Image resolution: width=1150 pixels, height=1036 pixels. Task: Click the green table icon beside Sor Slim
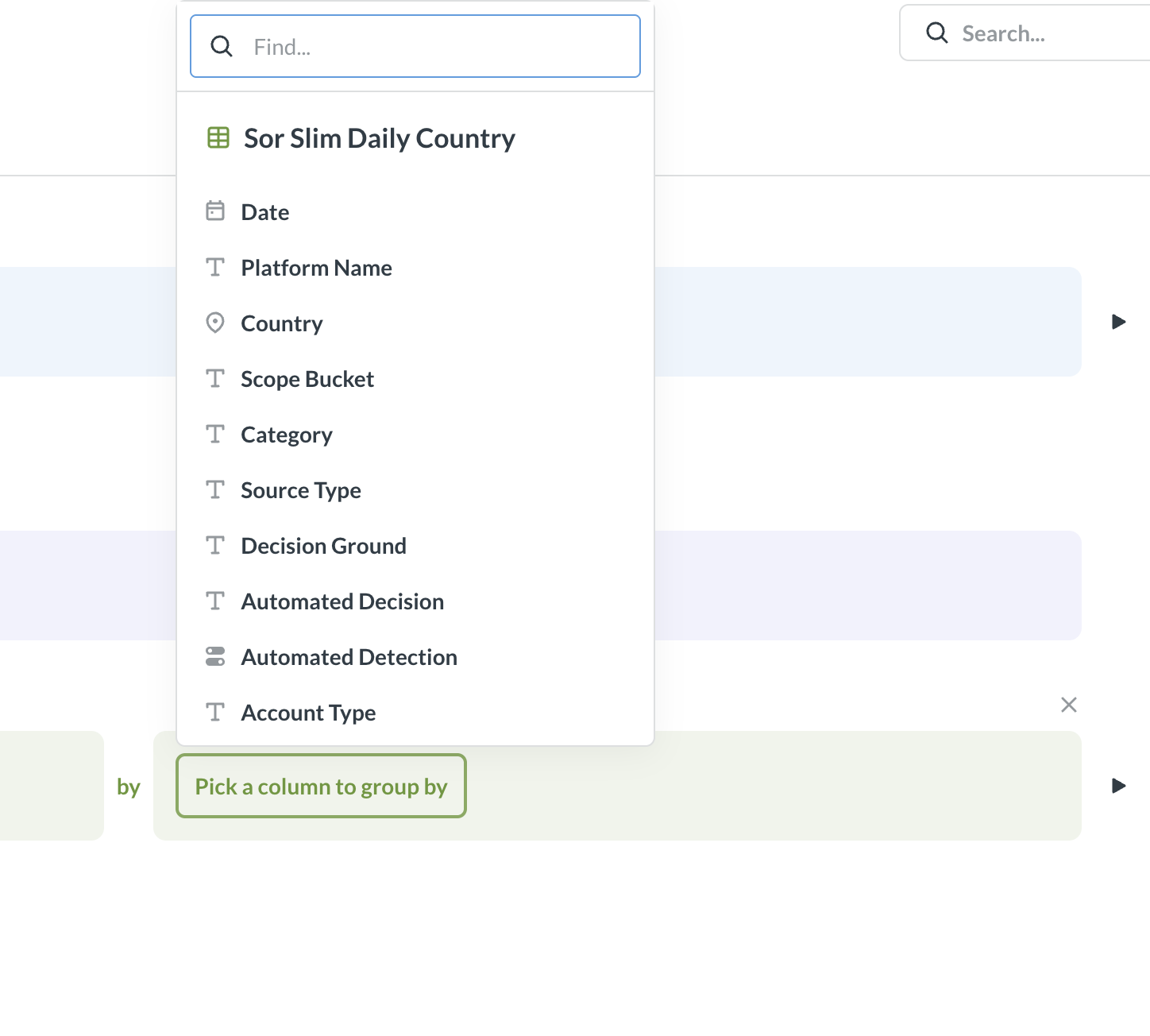pos(218,137)
